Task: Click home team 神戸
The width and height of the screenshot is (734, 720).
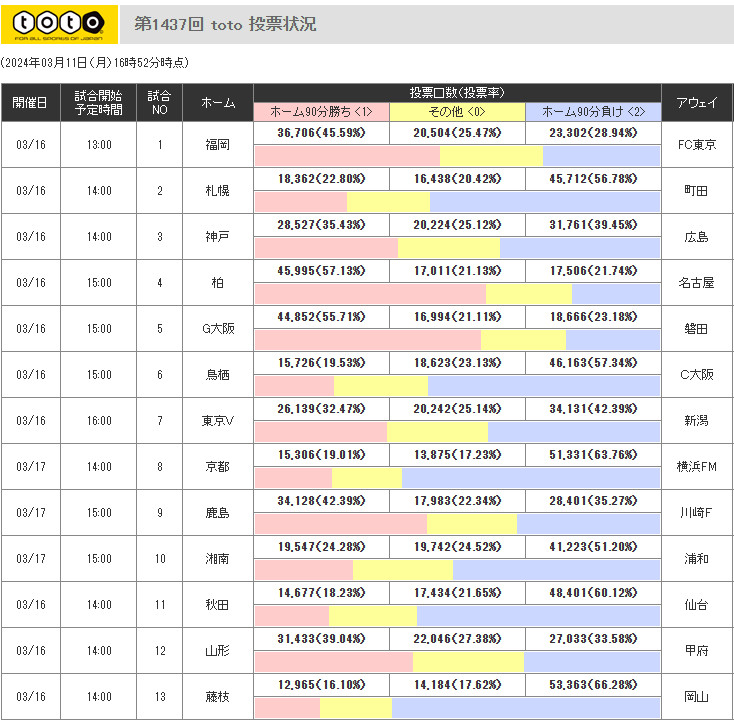Action: tap(218, 237)
